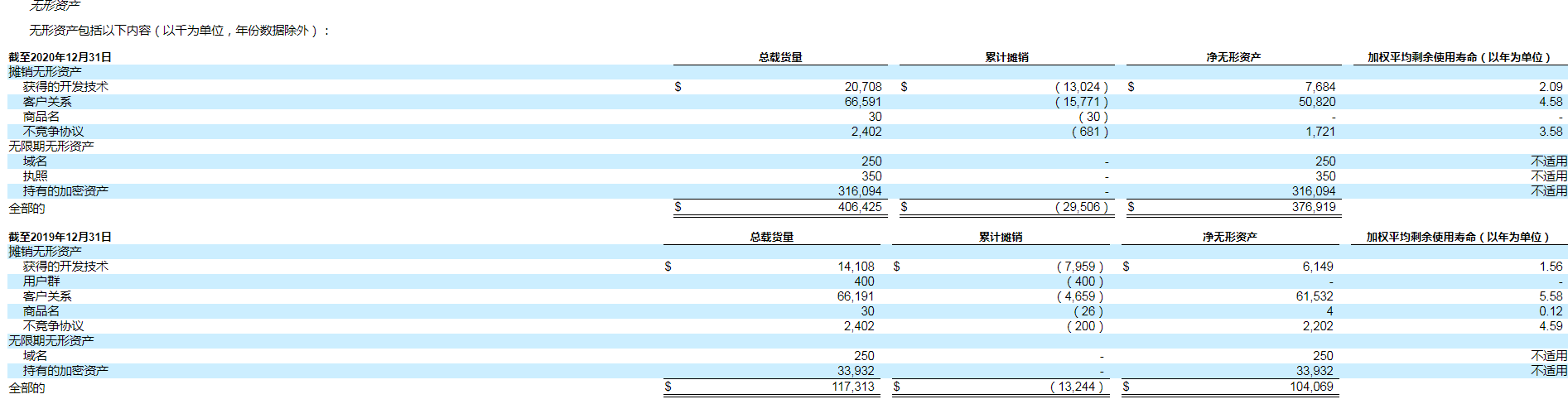The width and height of the screenshot is (1568, 404).
Task: Select the remaining life value '5.58'
Action: (x=1551, y=296)
